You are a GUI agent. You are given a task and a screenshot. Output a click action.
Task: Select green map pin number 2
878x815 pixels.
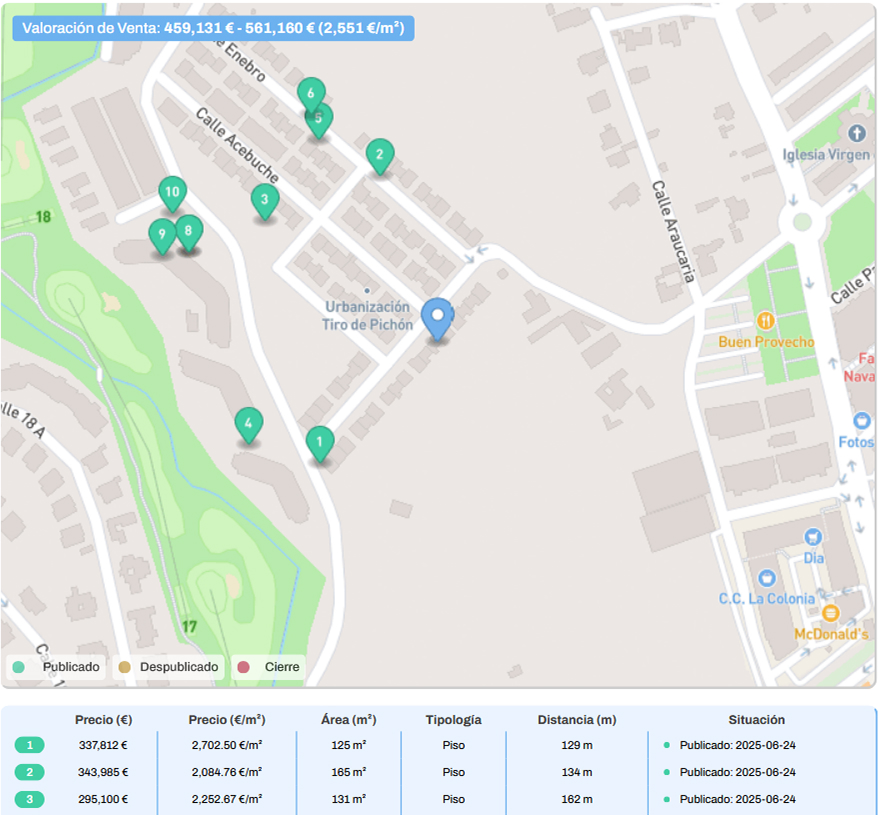(379, 155)
